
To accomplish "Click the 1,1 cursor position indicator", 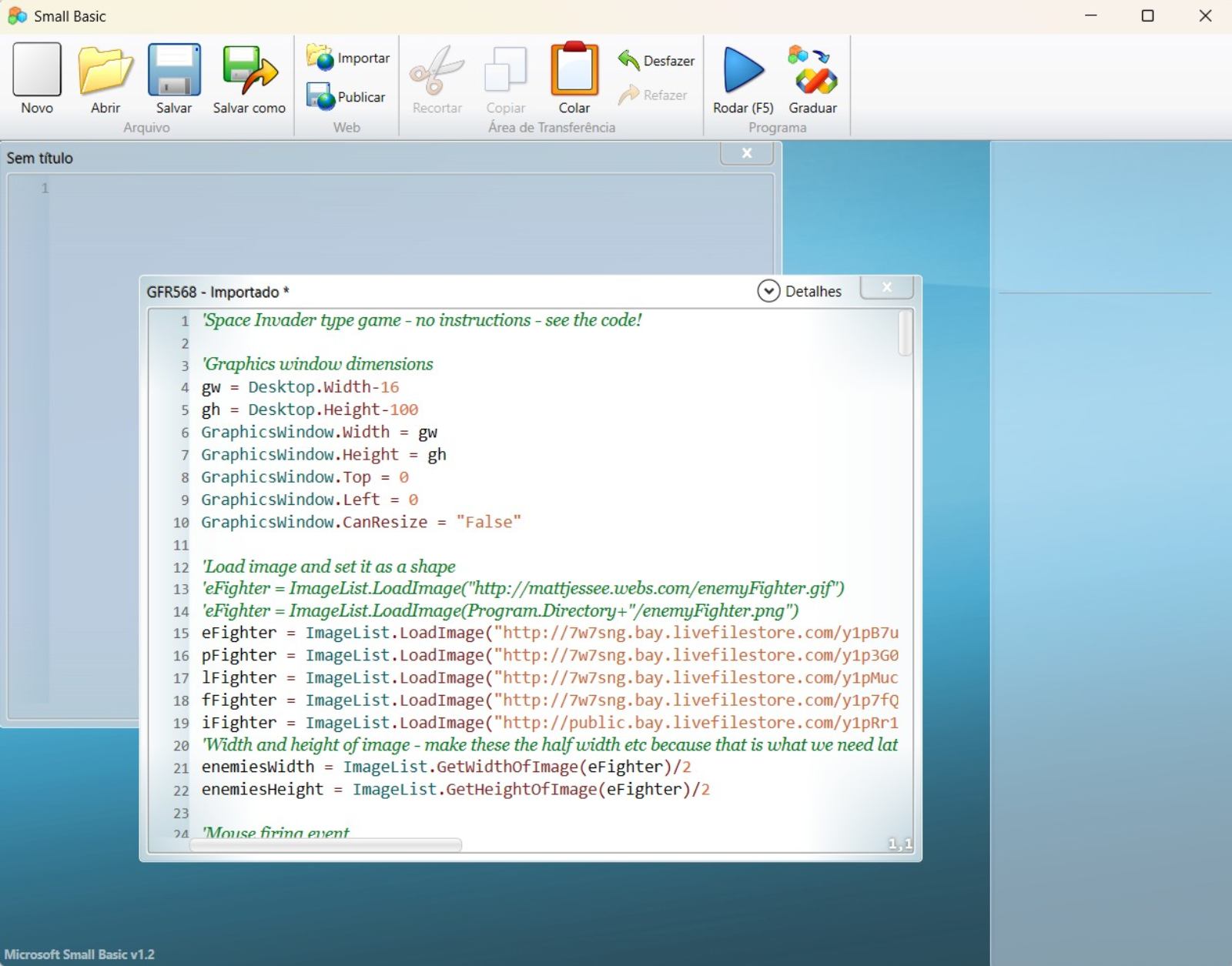I will pos(899,844).
